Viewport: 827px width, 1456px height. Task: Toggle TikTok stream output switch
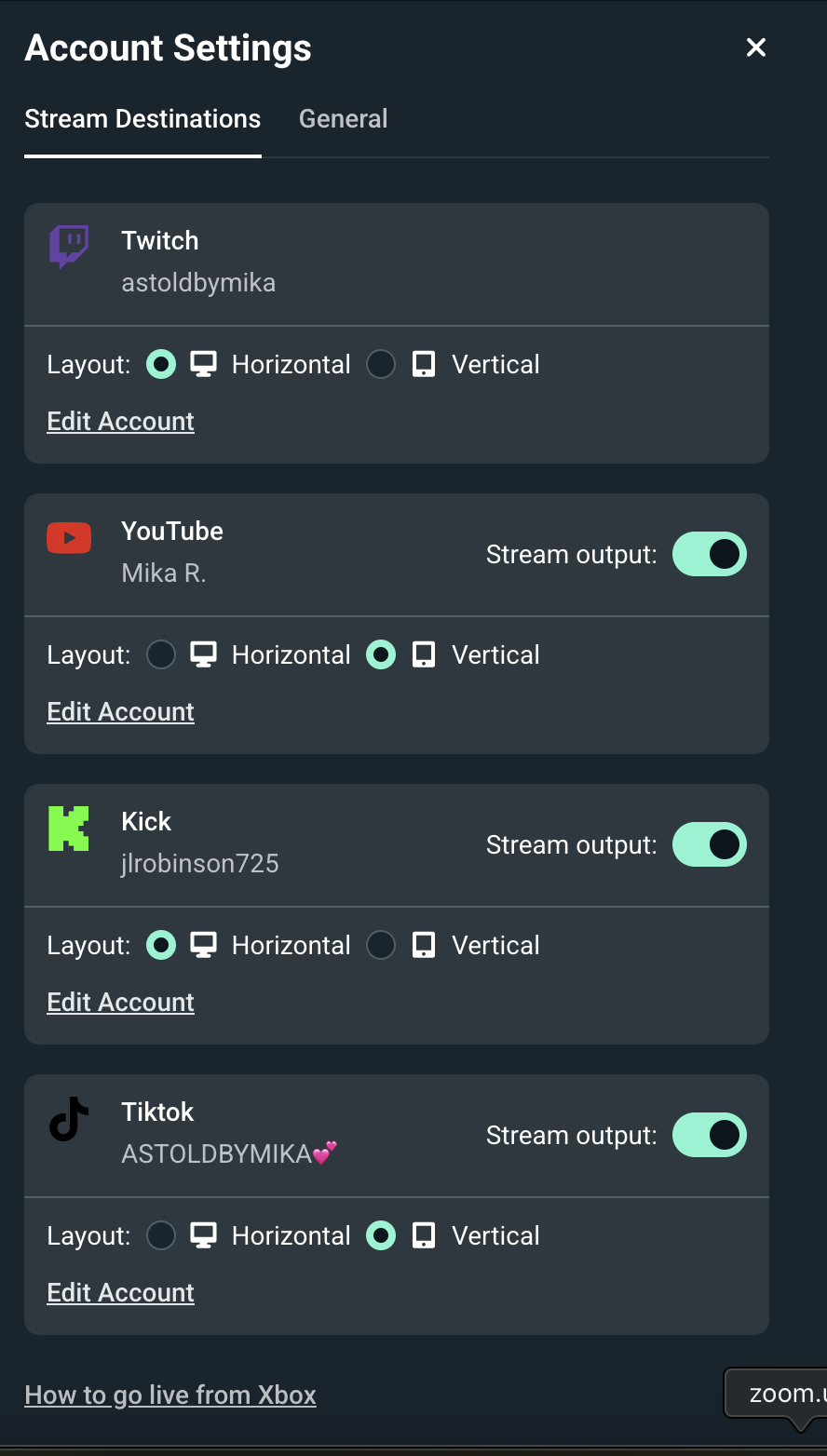tap(710, 1135)
